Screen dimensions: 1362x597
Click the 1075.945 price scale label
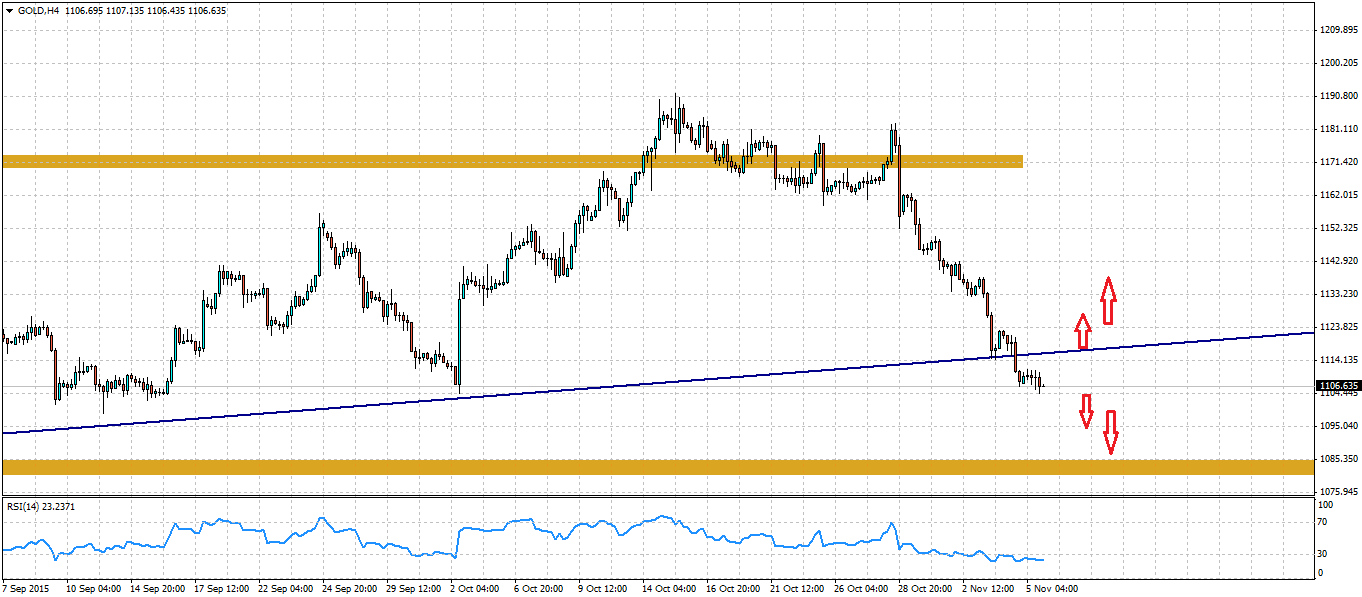click(1339, 492)
